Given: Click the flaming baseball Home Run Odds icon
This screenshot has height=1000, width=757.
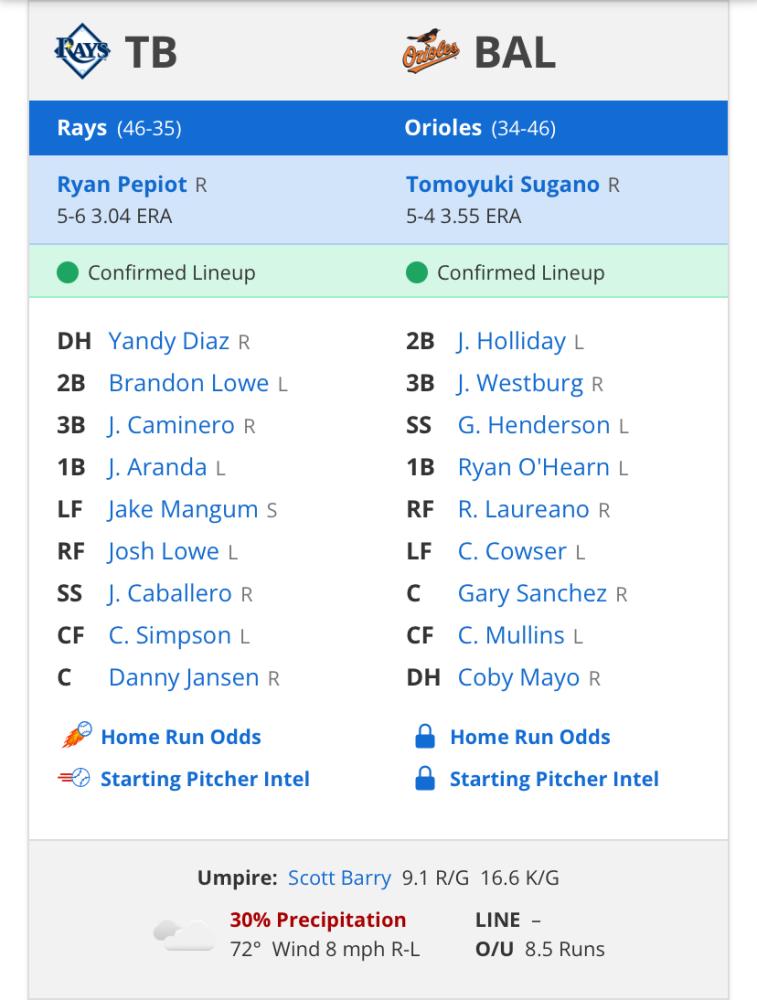Looking at the screenshot, I should (x=77, y=735).
